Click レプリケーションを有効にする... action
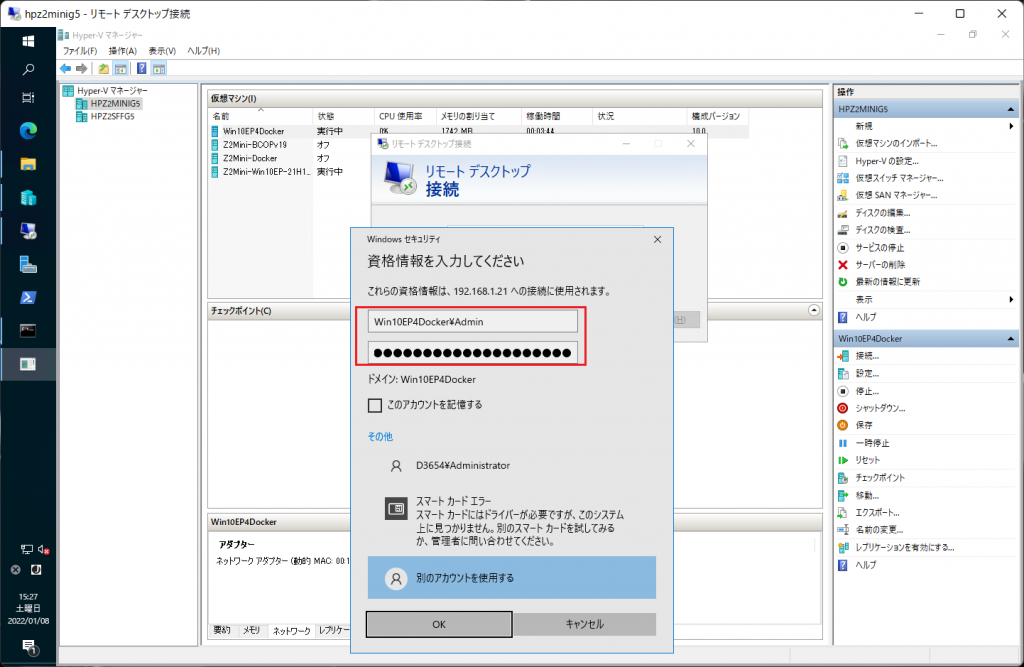This screenshot has width=1024, height=667. [x=904, y=547]
